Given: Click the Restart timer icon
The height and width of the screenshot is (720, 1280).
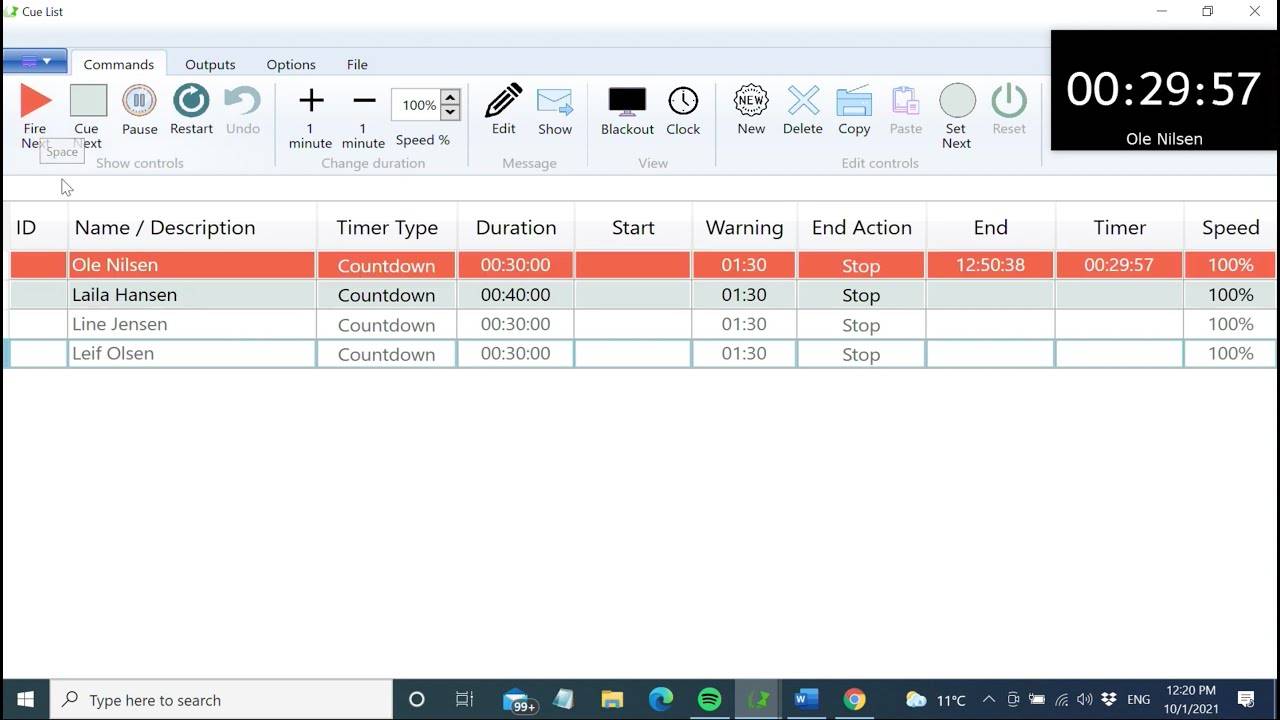Looking at the screenshot, I should tap(191, 101).
